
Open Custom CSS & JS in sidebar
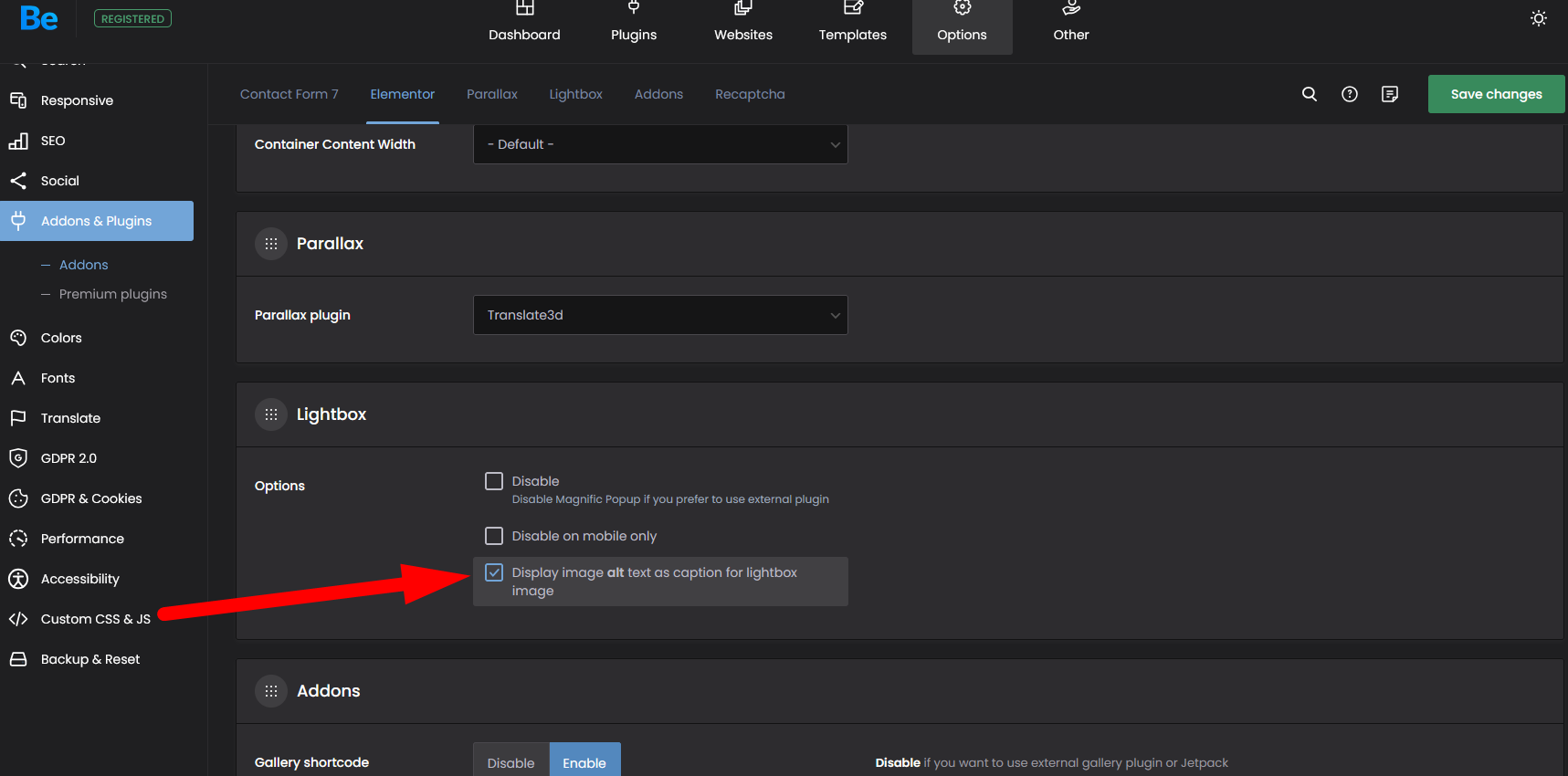tap(95, 619)
